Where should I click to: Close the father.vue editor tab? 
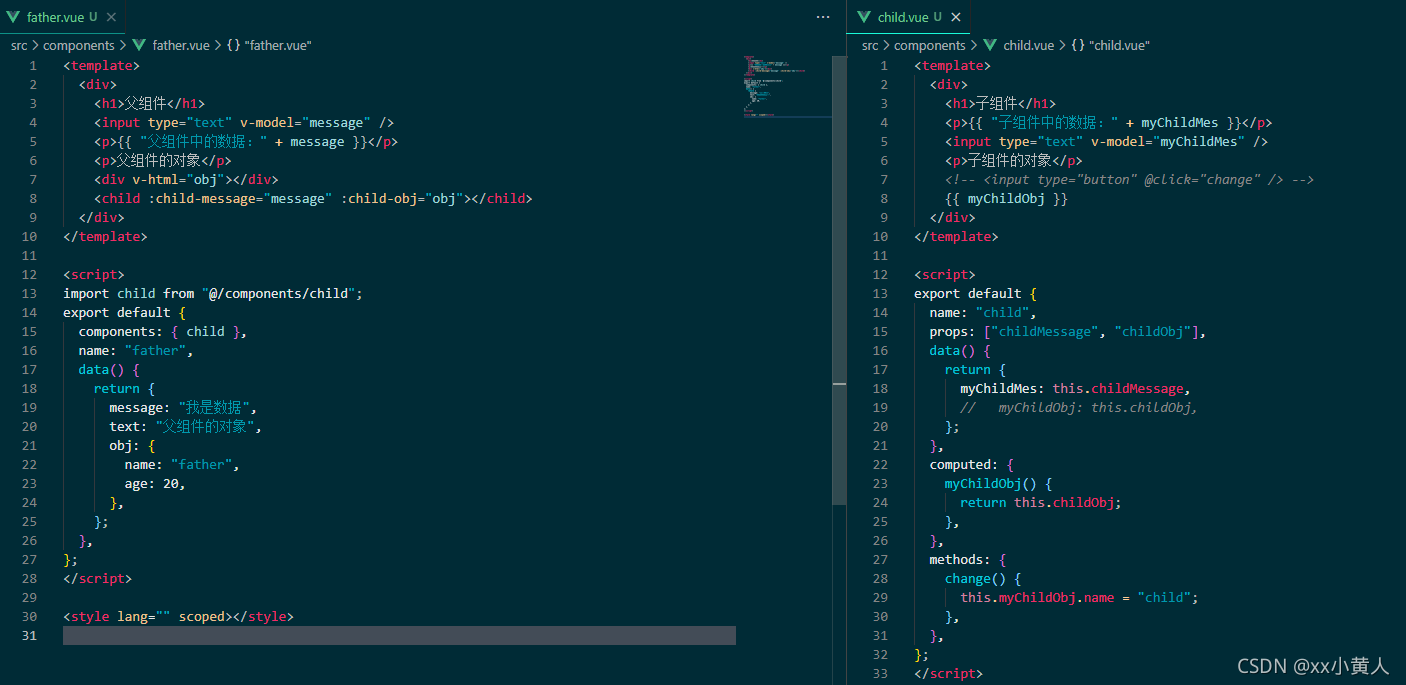[x=111, y=17]
